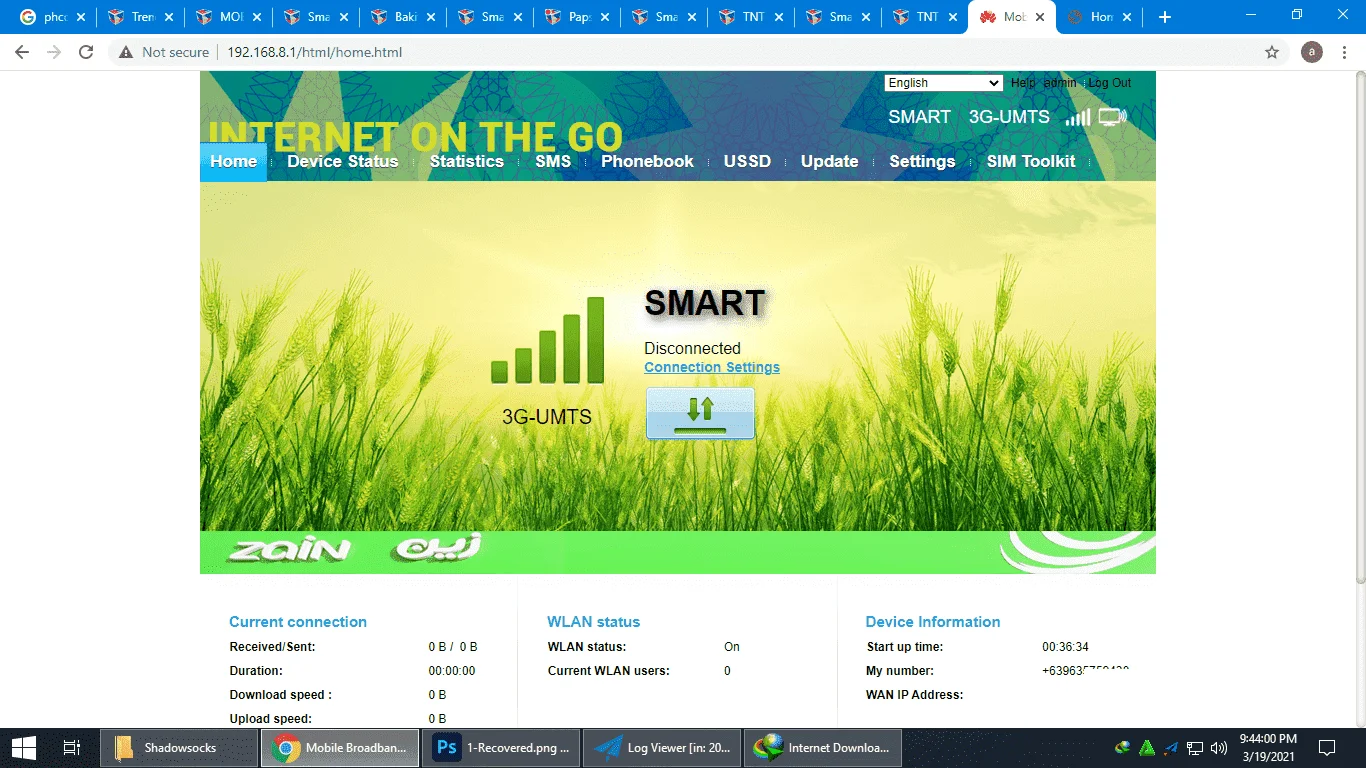Open the SIM Toolkit page
The height and width of the screenshot is (768, 1366).
1031,161
